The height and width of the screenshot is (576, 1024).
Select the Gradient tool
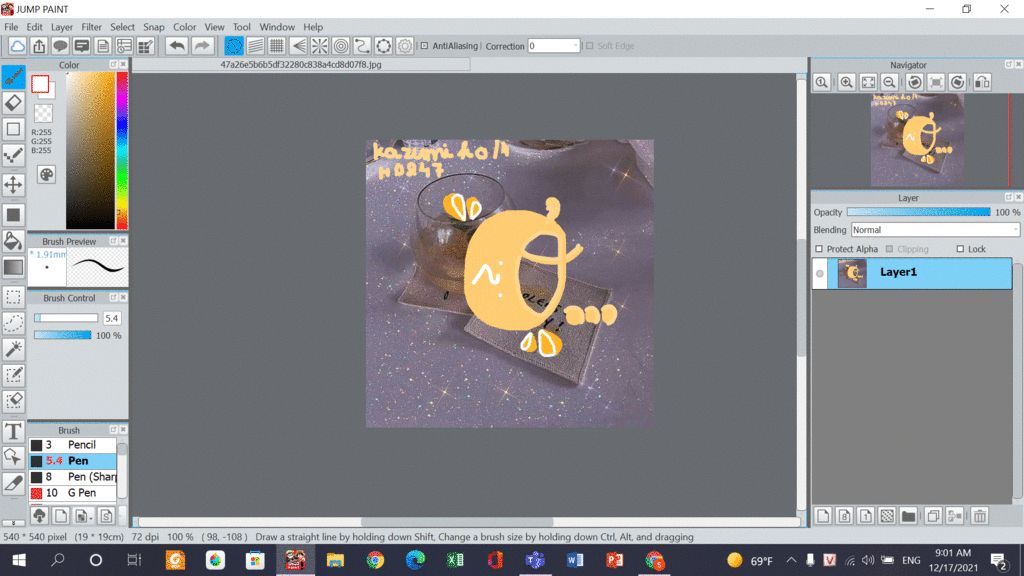point(13,267)
